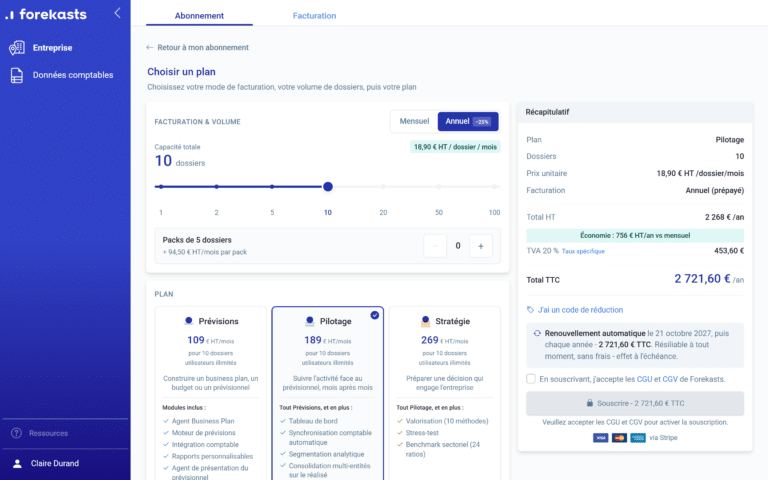The width and height of the screenshot is (768, 480).
Task: Click the Prévisions price 109 € HT/mois
Action: point(211,340)
